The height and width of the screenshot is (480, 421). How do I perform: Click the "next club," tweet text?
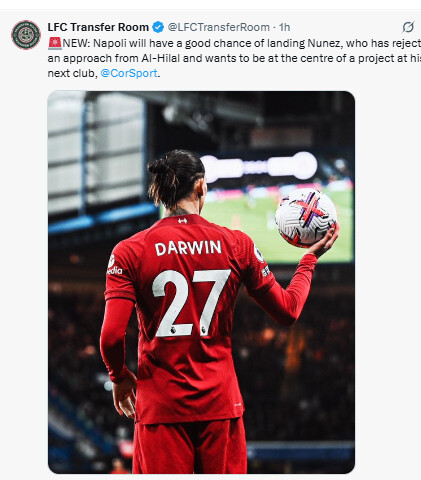pyautogui.click(x=73, y=73)
